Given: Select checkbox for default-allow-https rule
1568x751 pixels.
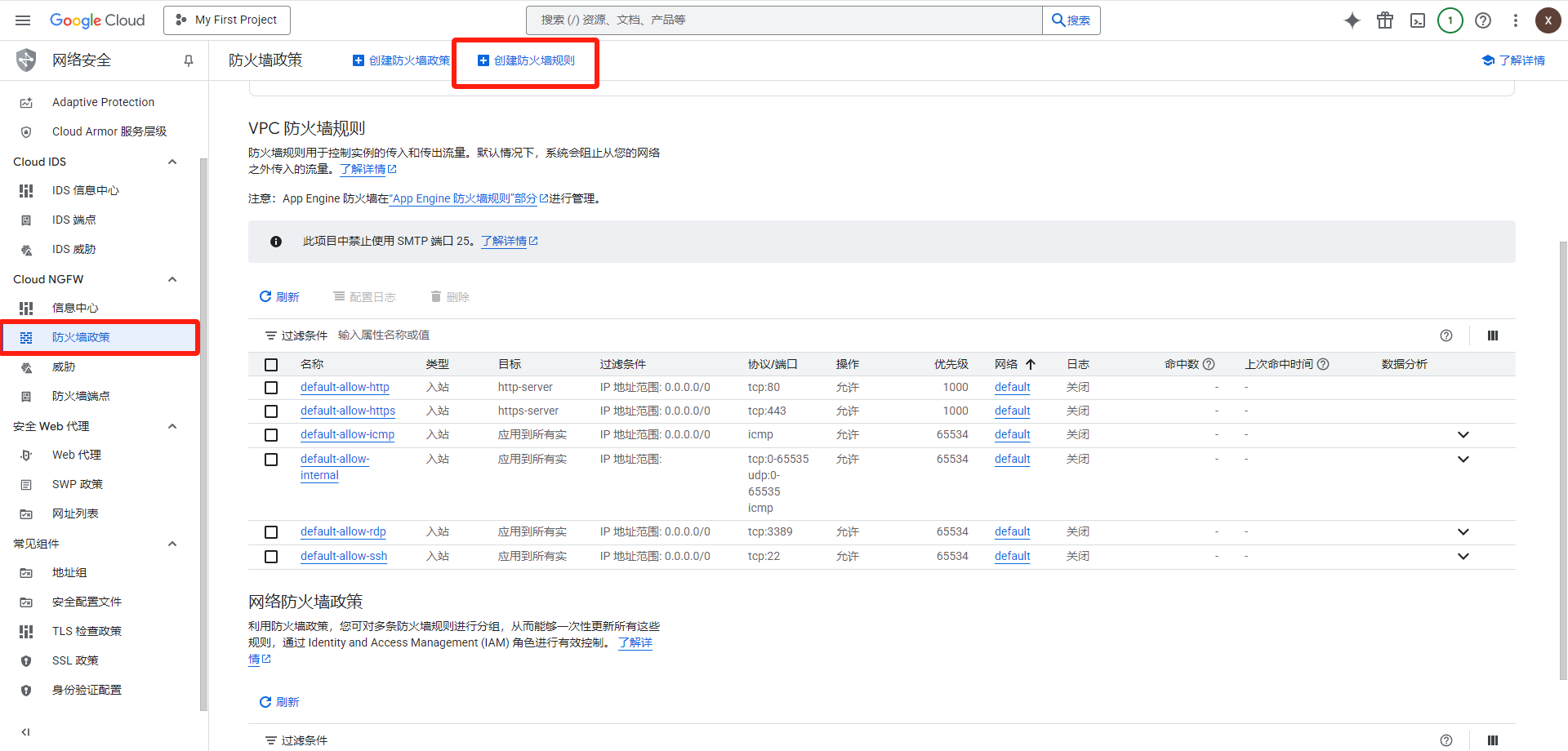Looking at the screenshot, I should 271,411.
